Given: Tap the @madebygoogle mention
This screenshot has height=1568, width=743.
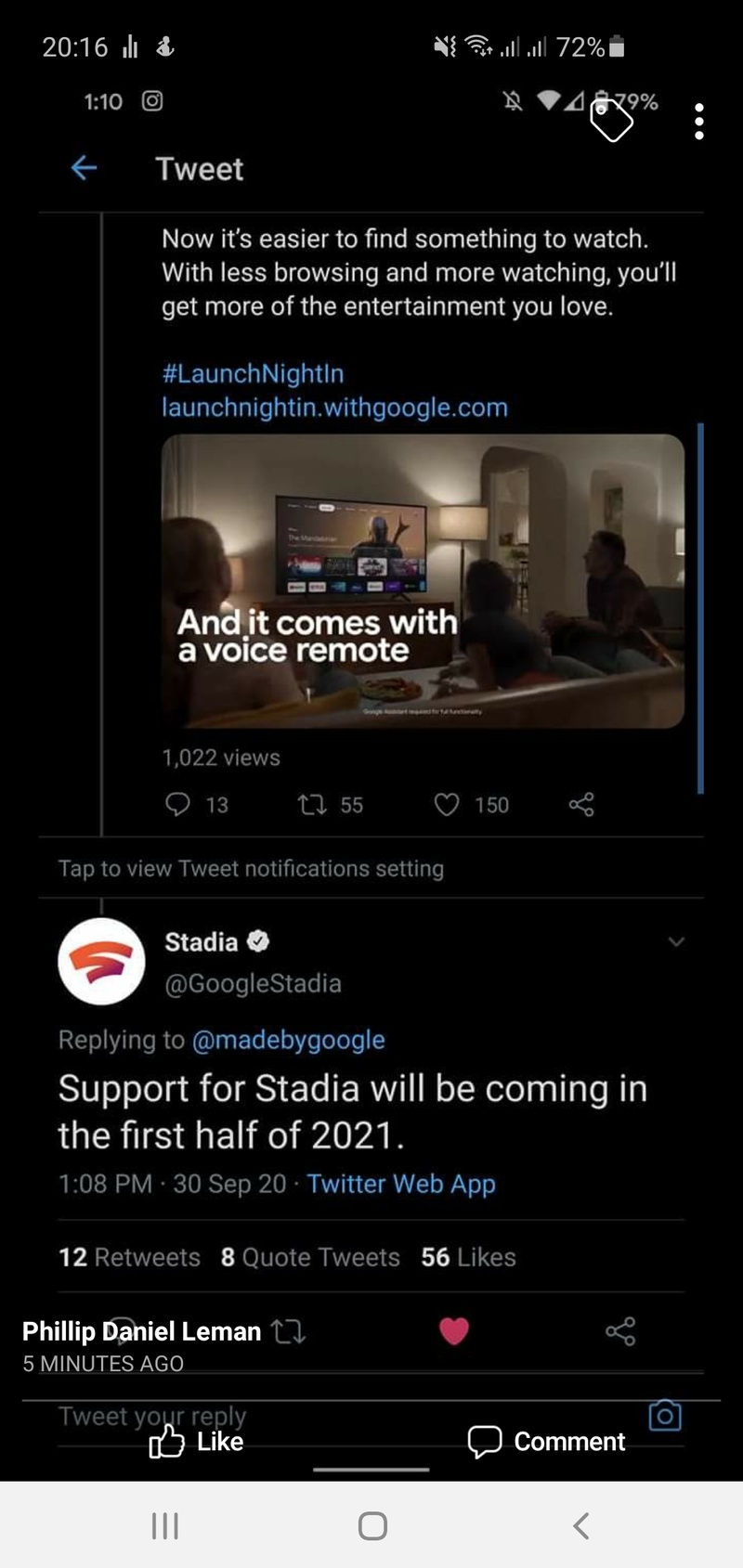Looking at the screenshot, I should [x=288, y=1040].
